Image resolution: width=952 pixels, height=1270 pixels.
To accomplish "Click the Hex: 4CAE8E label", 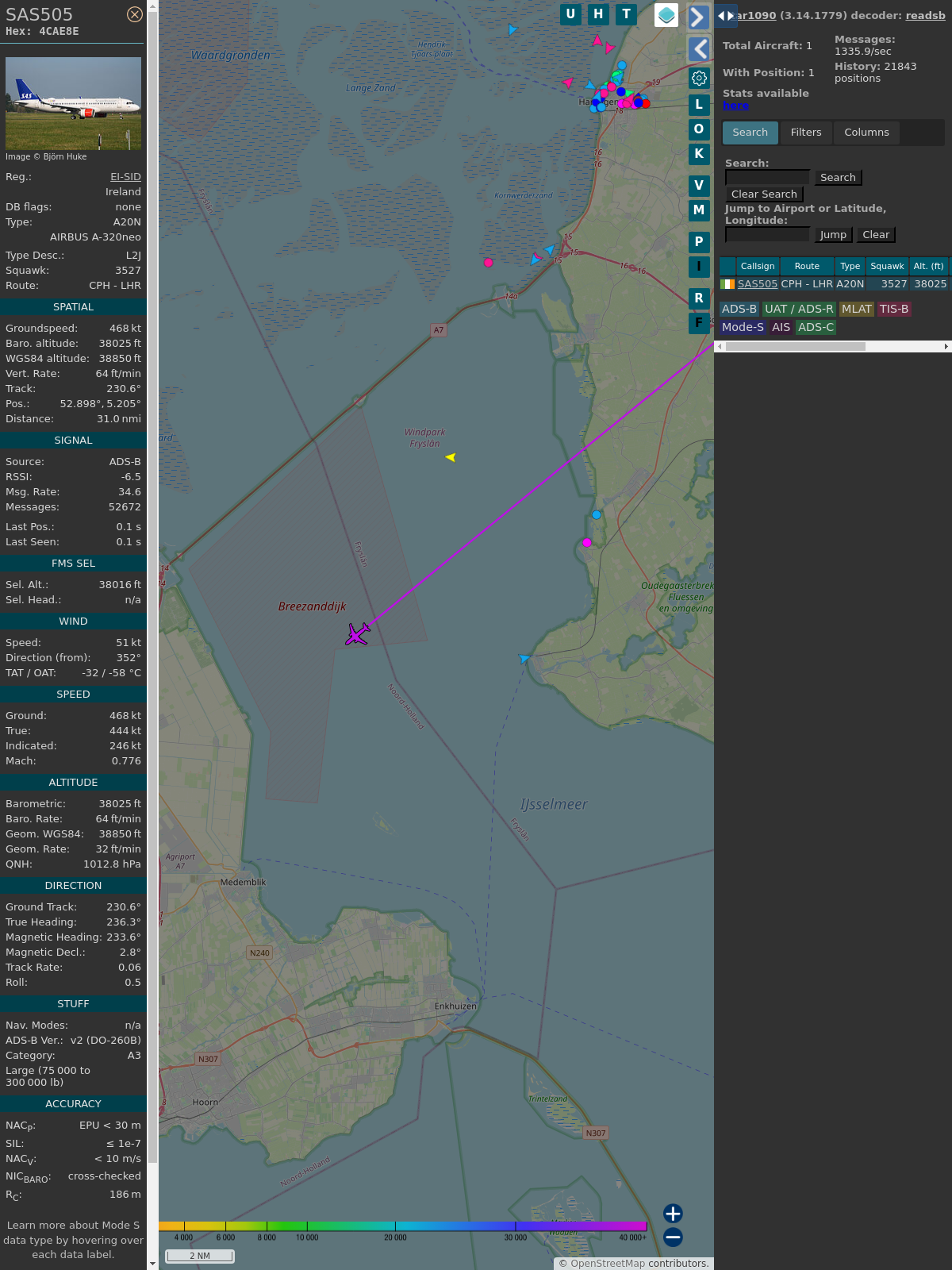I will (x=42, y=32).
